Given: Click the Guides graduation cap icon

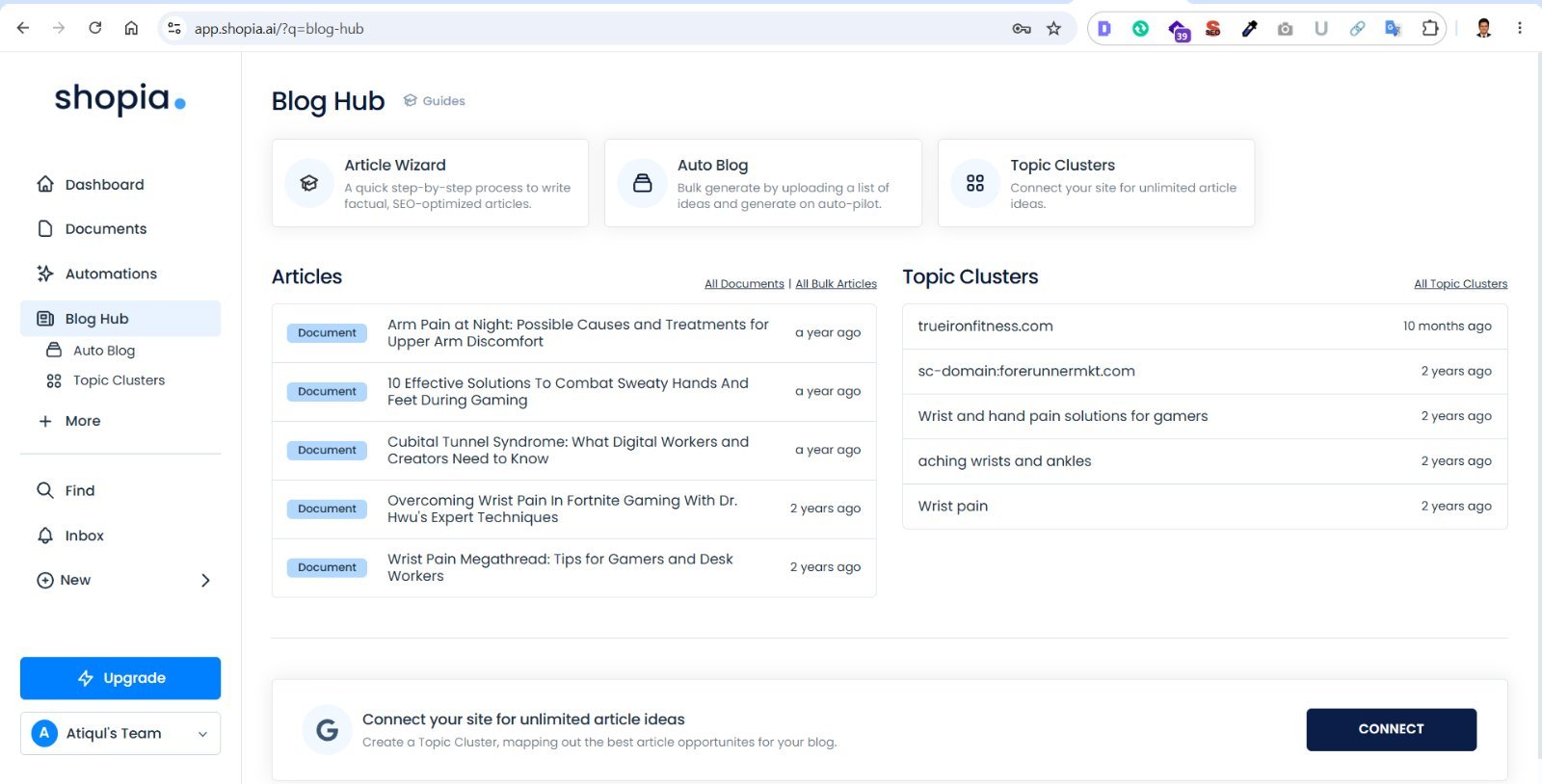Looking at the screenshot, I should tap(411, 100).
